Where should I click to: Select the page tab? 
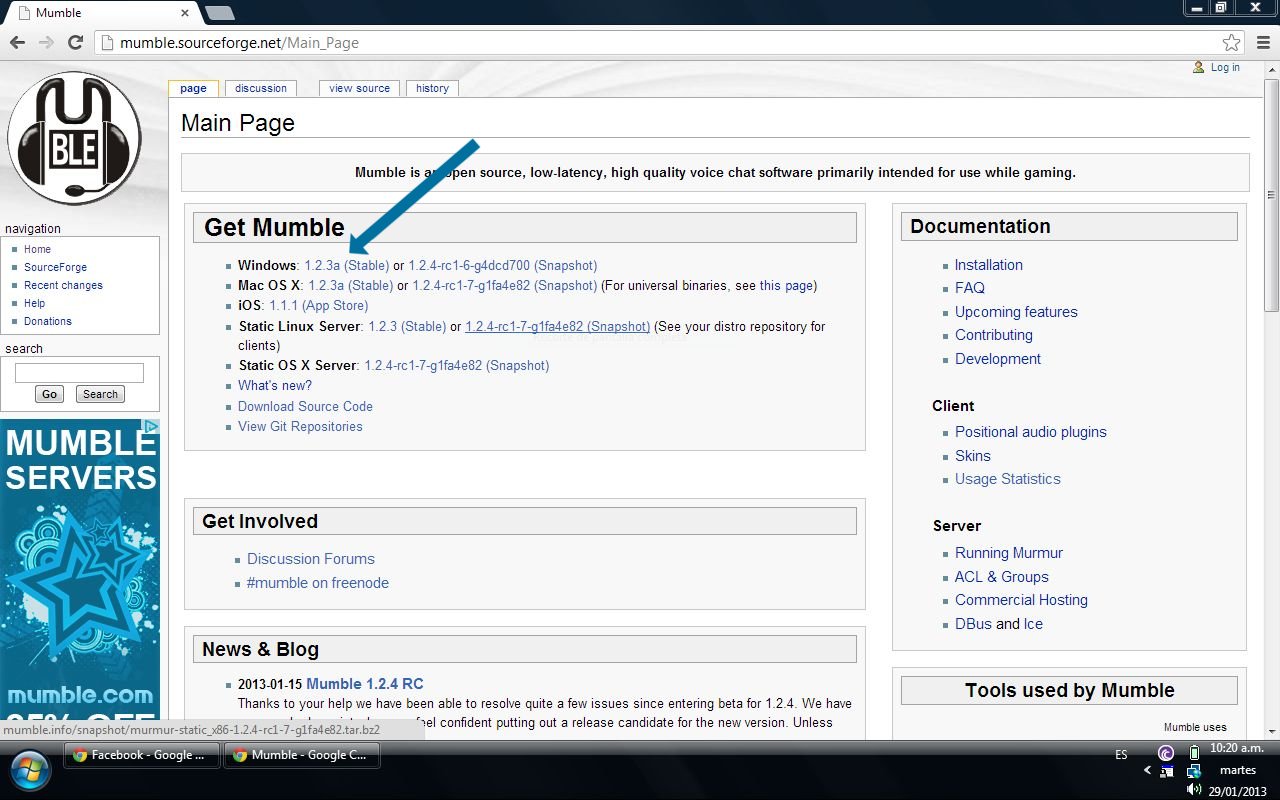click(x=193, y=88)
